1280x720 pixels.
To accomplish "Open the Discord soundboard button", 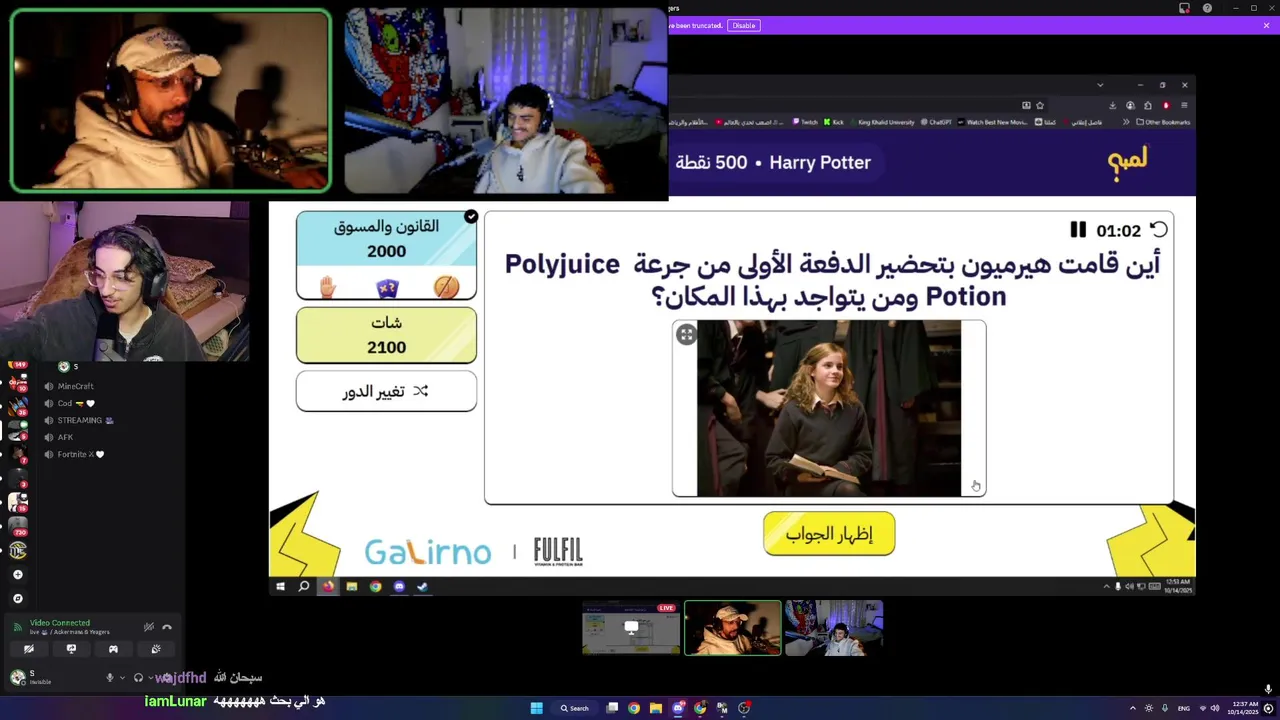I will [x=156, y=649].
